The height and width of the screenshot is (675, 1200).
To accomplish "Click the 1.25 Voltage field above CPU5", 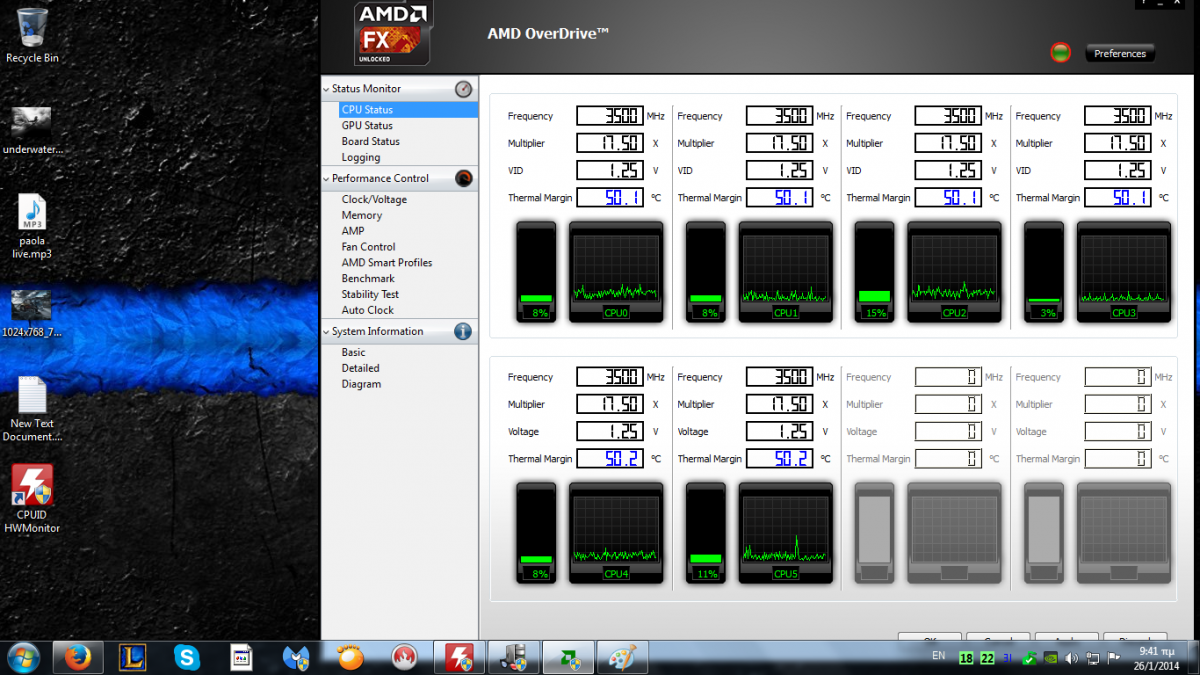I will [x=779, y=432].
